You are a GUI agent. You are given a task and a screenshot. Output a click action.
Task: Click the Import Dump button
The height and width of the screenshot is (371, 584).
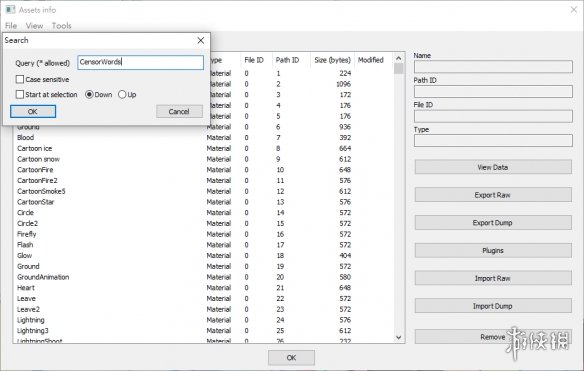click(493, 306)
